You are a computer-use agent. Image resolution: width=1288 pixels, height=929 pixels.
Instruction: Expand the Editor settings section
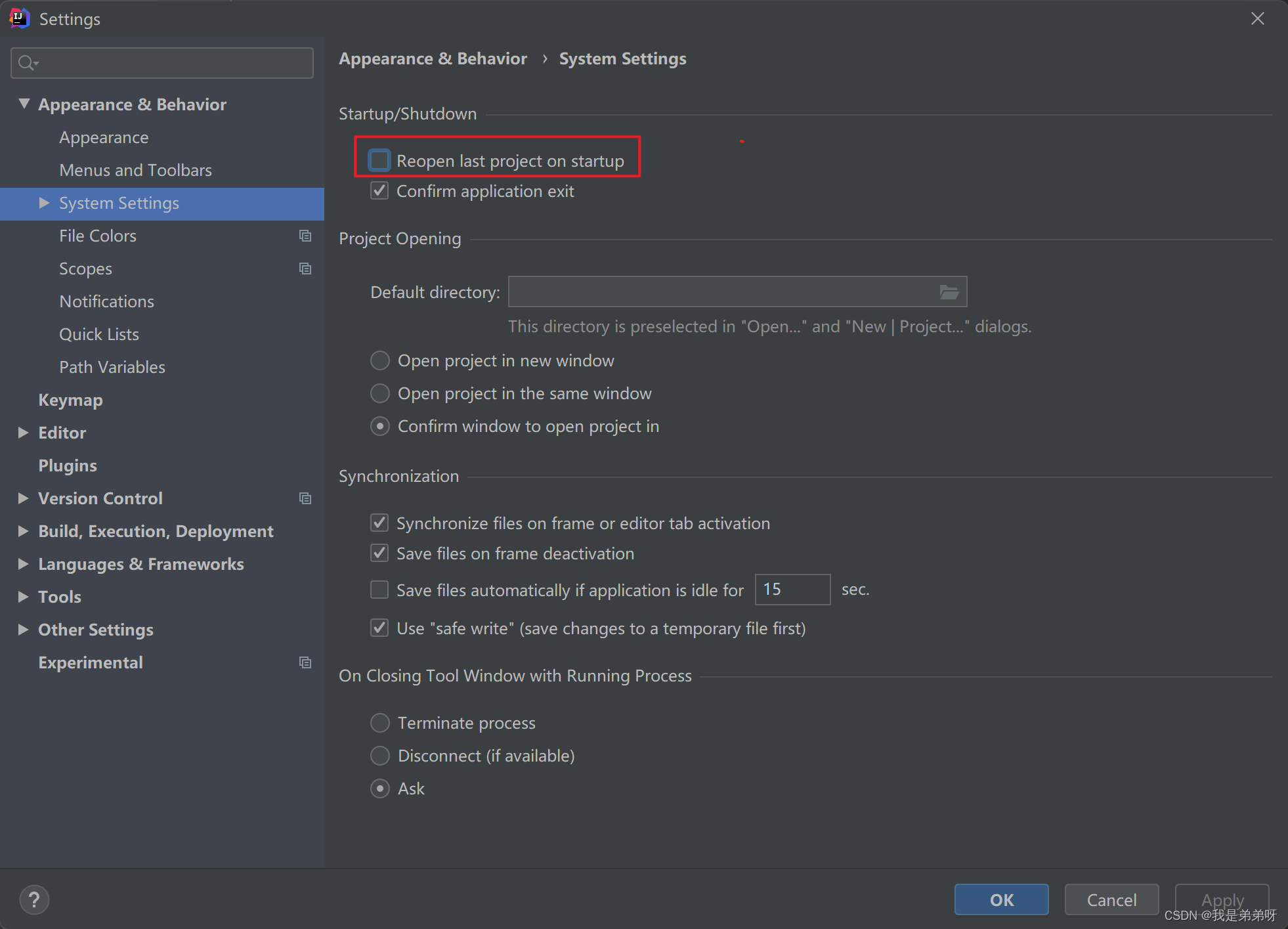[24, 433]
